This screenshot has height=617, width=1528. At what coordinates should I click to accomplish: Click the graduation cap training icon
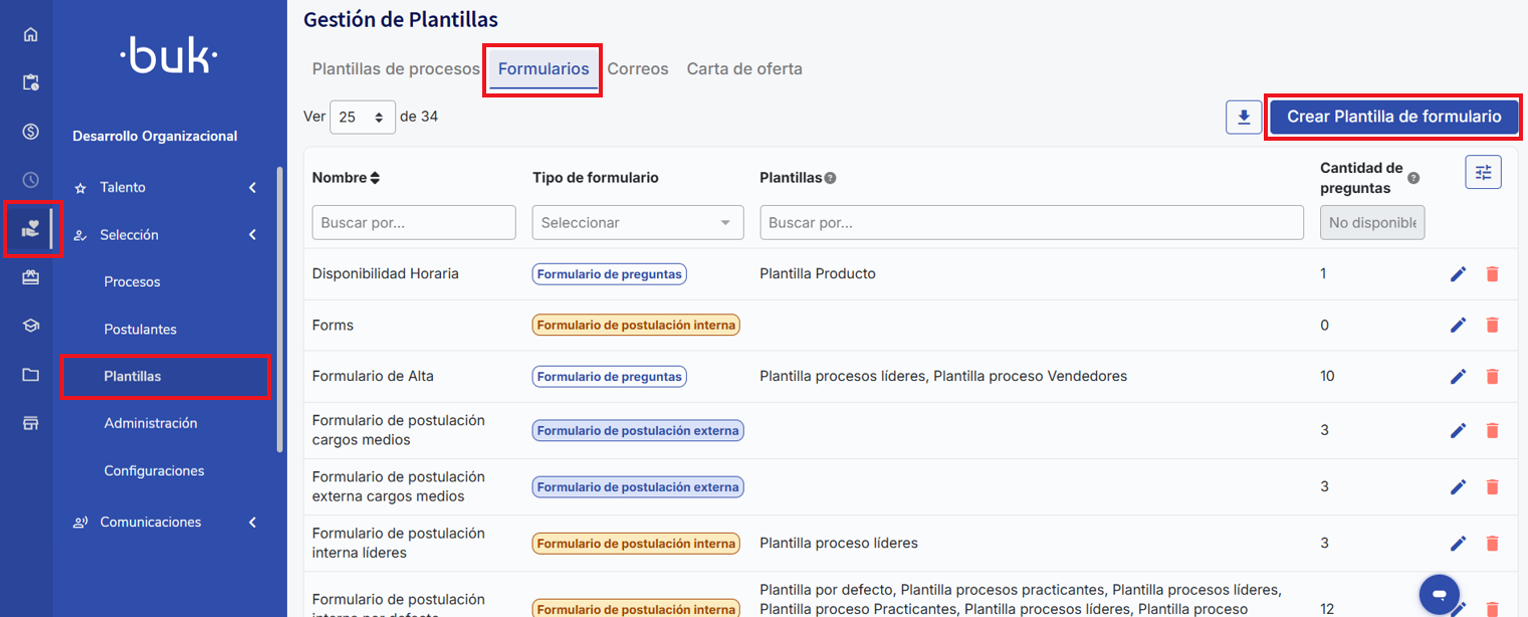(30, 326)
